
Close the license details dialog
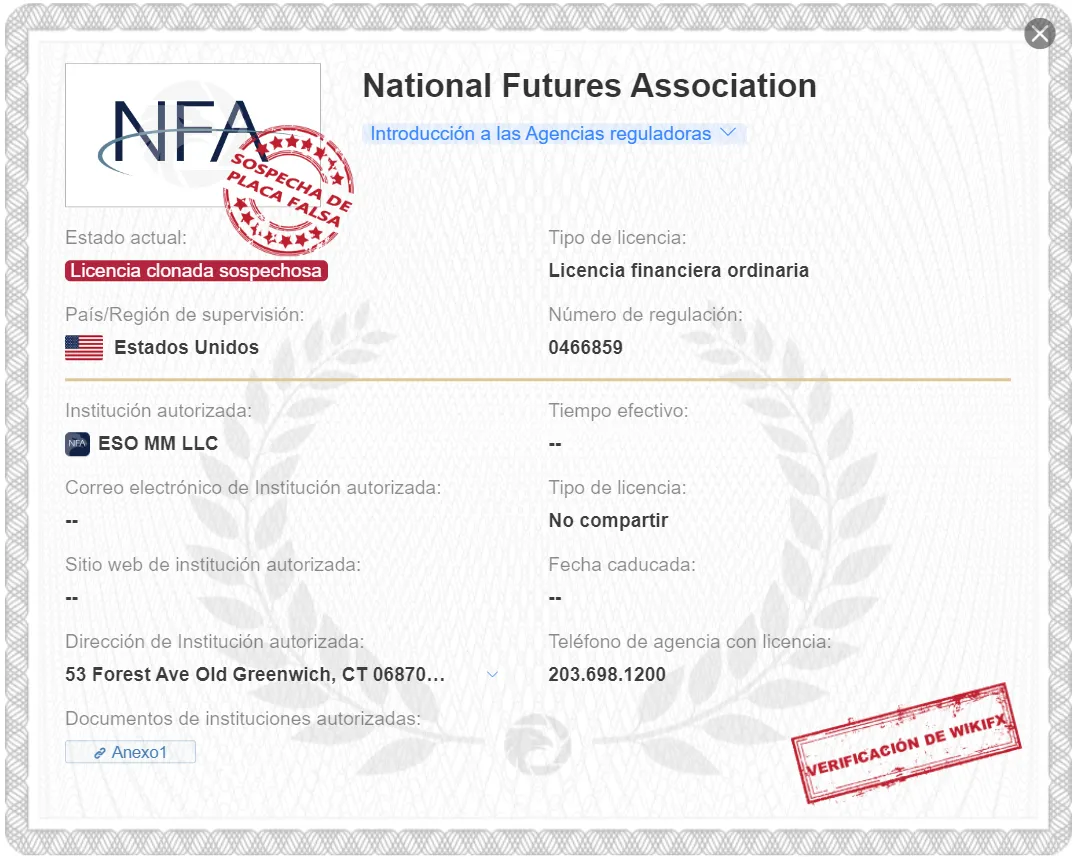click(1039, 33)
